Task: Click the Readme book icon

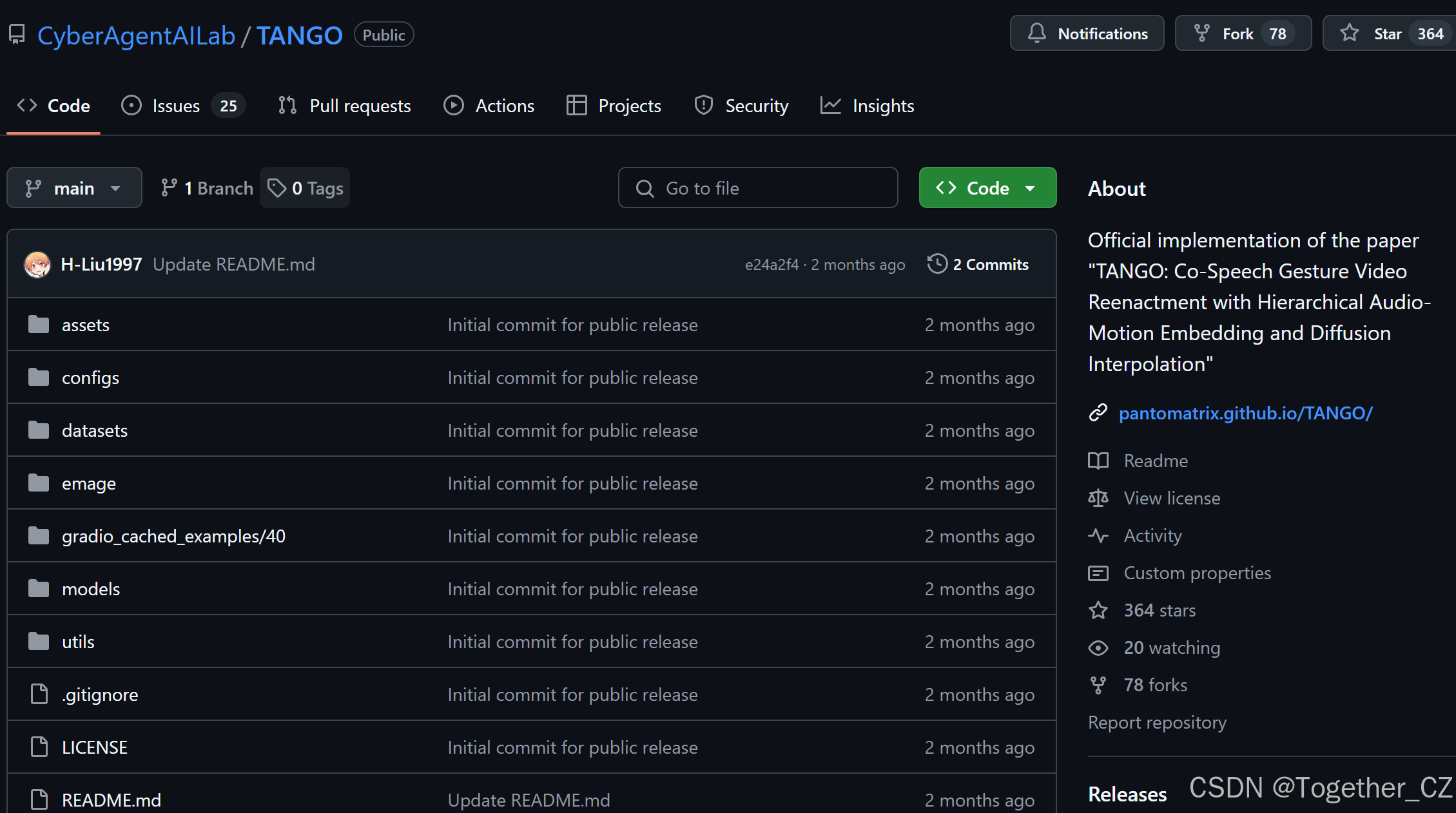Action: coord(1098,461)
